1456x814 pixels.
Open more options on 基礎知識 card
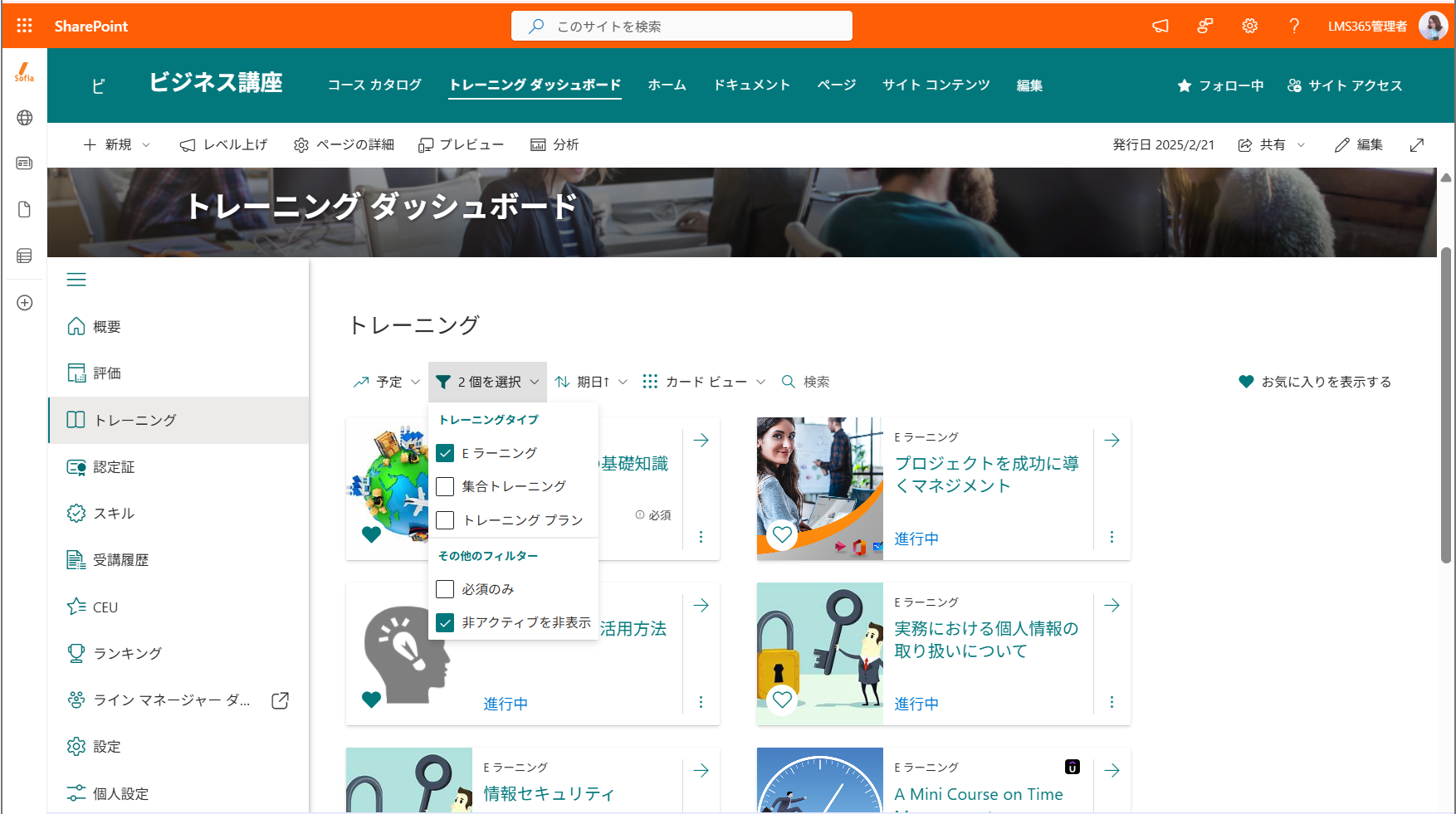point(701,537)
